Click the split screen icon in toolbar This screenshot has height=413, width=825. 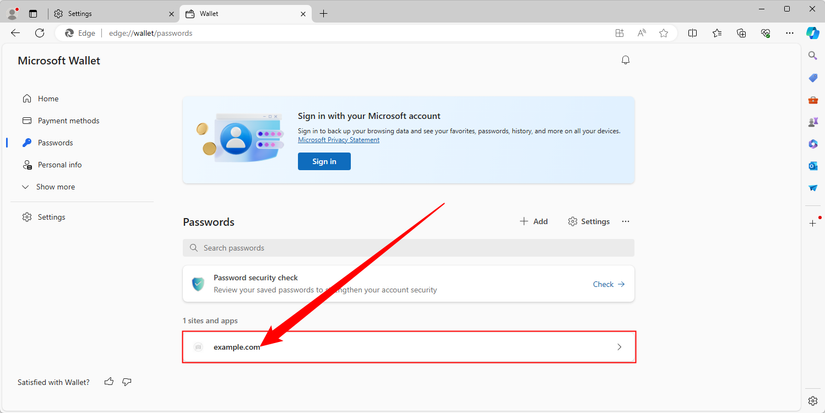pyautogui.click(x=692, y=33)
